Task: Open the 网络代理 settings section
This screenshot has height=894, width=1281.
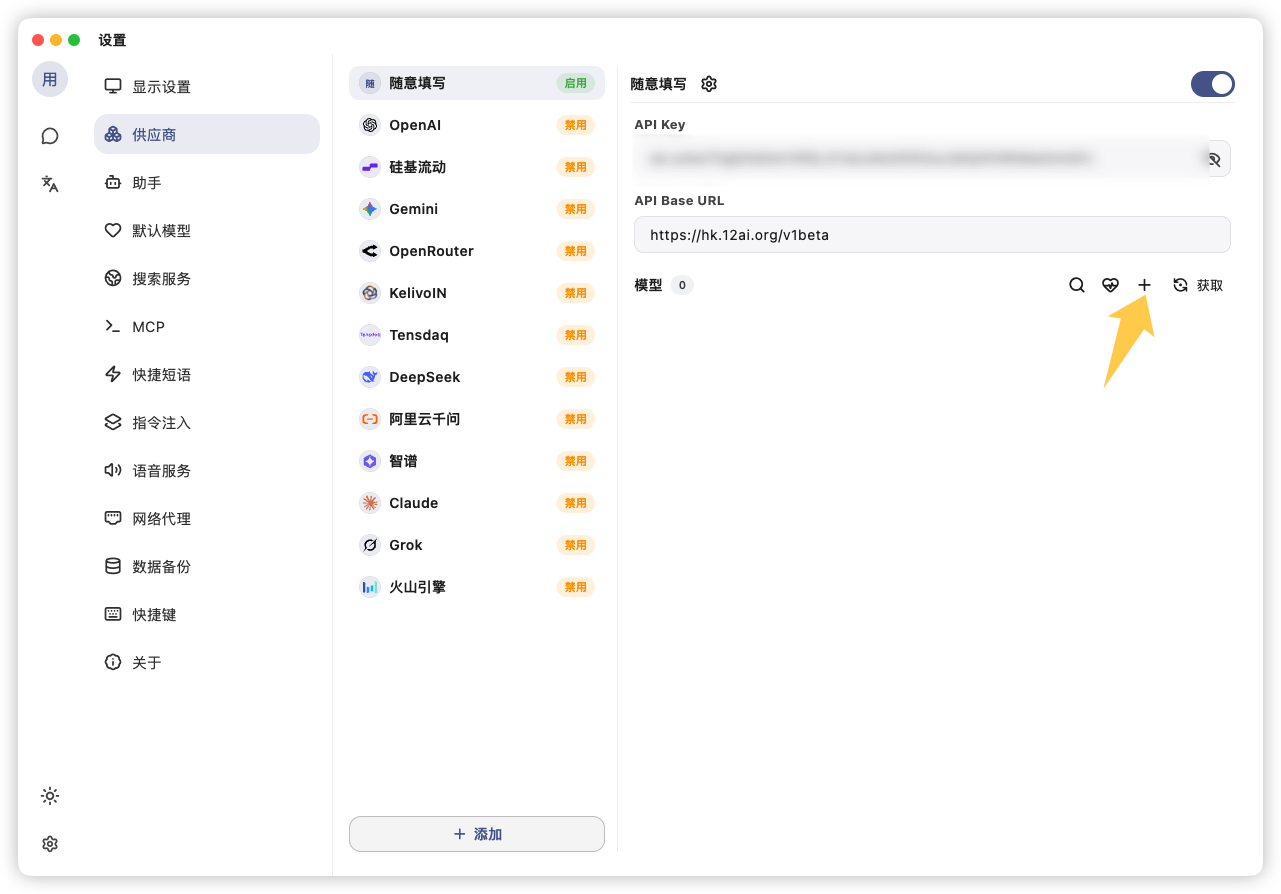Action: [160, 518]
